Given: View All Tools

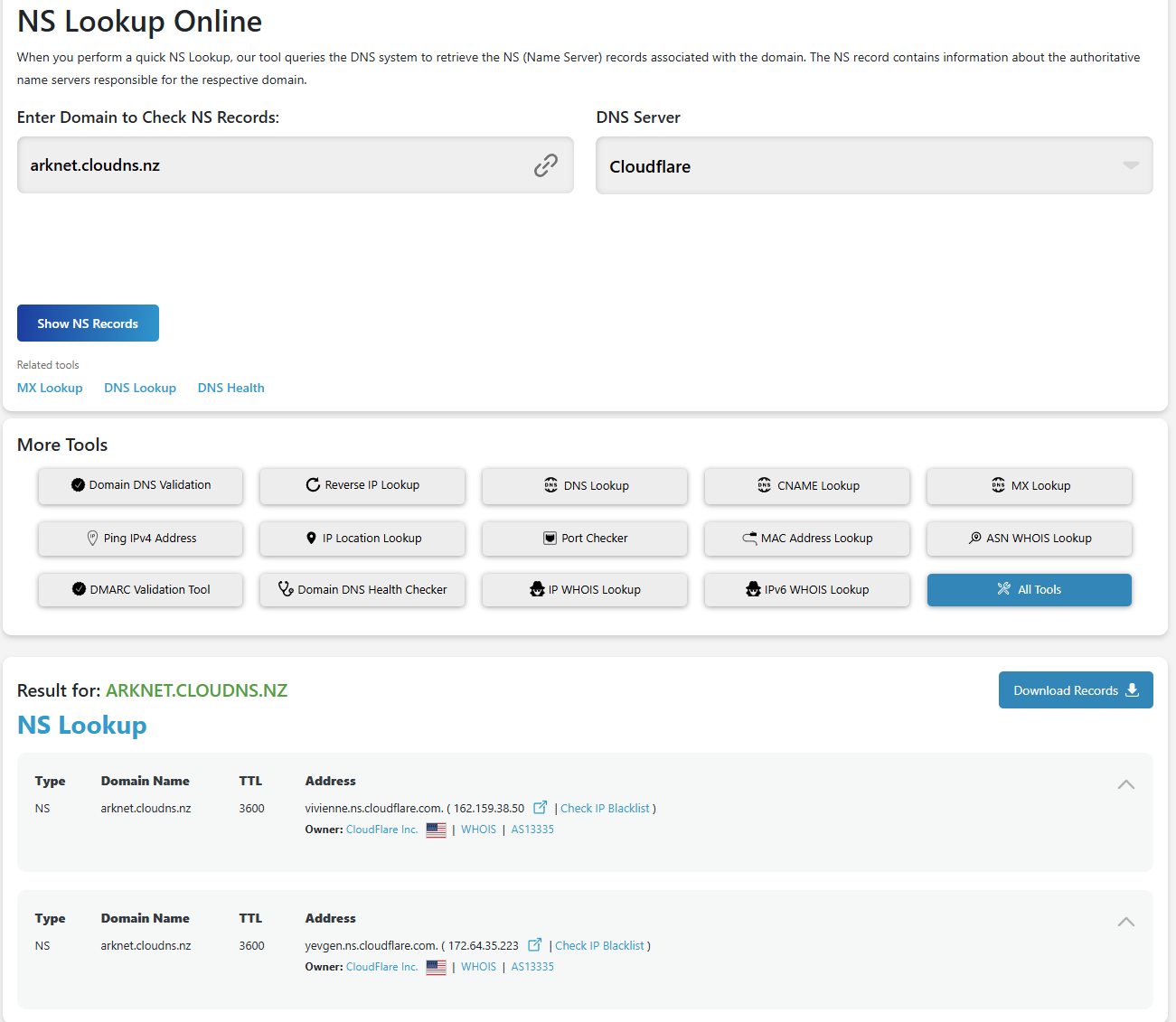Looking at the screenshot, I should [x=1029, y=590].
